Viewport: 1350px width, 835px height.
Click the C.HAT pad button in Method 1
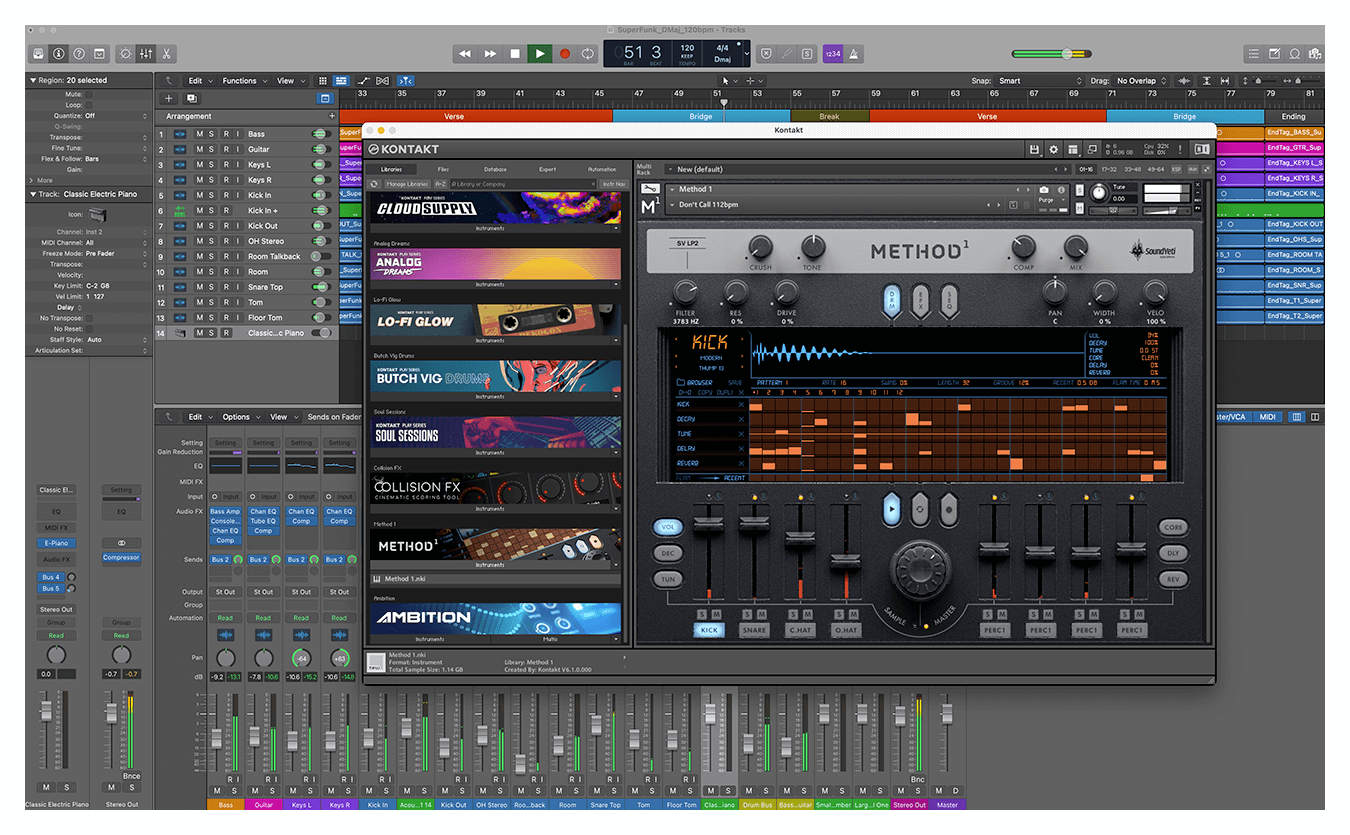(799, 630)
